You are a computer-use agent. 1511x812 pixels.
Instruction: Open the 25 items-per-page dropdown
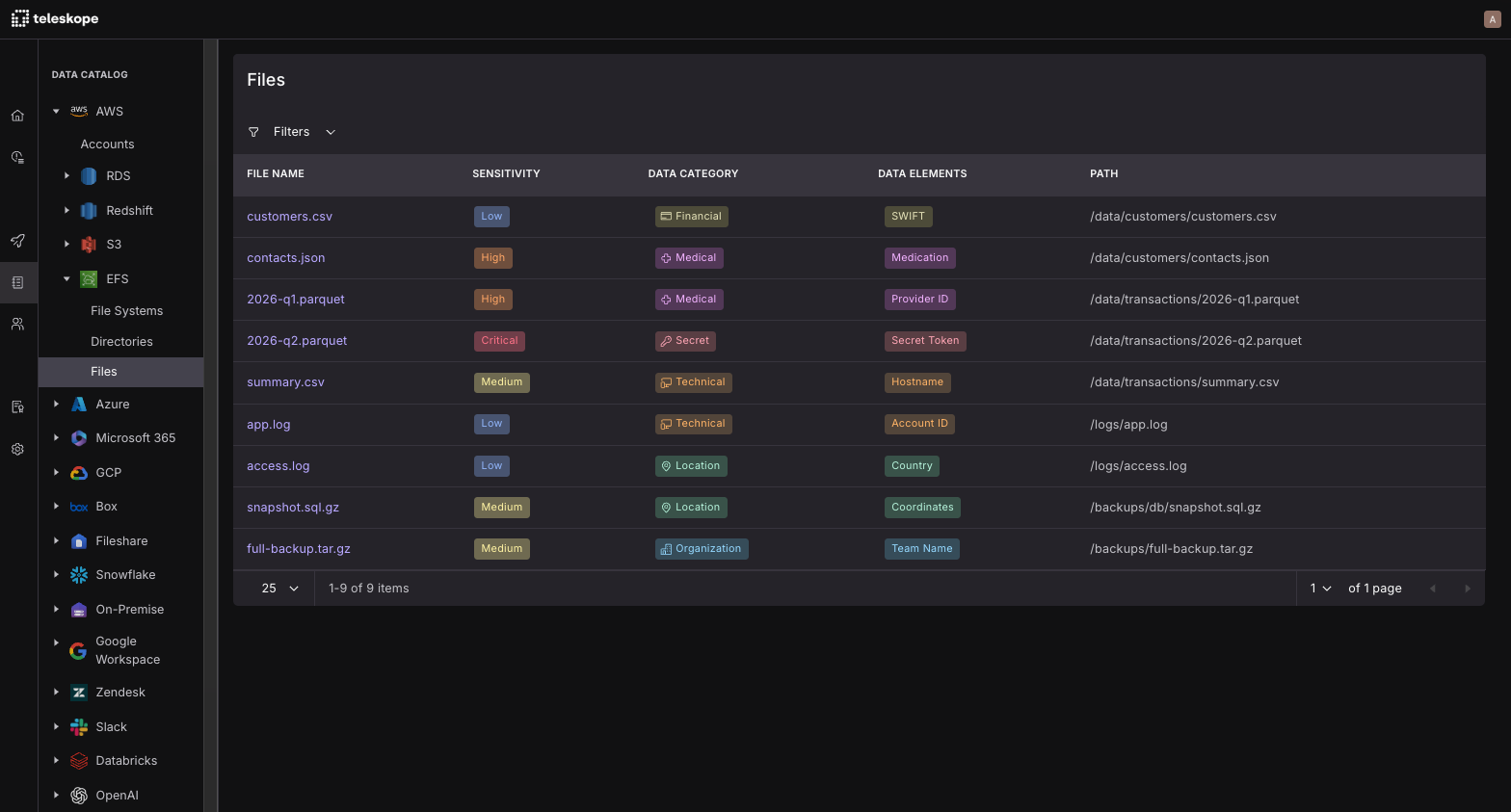pyautogui.click(x=280, y=589)
